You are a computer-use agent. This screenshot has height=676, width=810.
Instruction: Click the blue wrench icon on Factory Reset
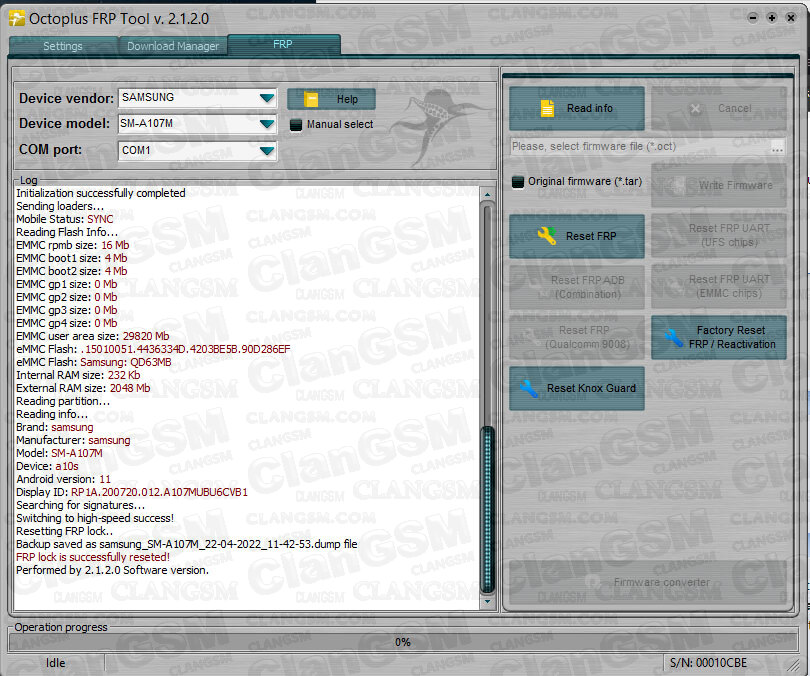(674, 338)
